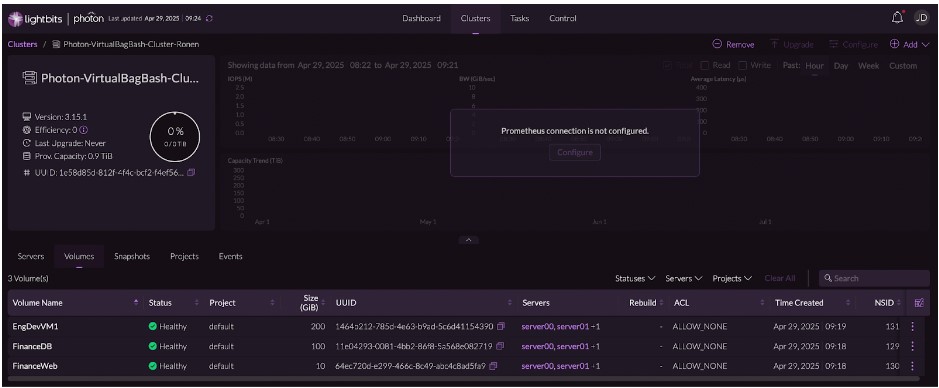Click the Remove cluster button
Viewport: 939px width, 388px height.
[x=733, y=44]
